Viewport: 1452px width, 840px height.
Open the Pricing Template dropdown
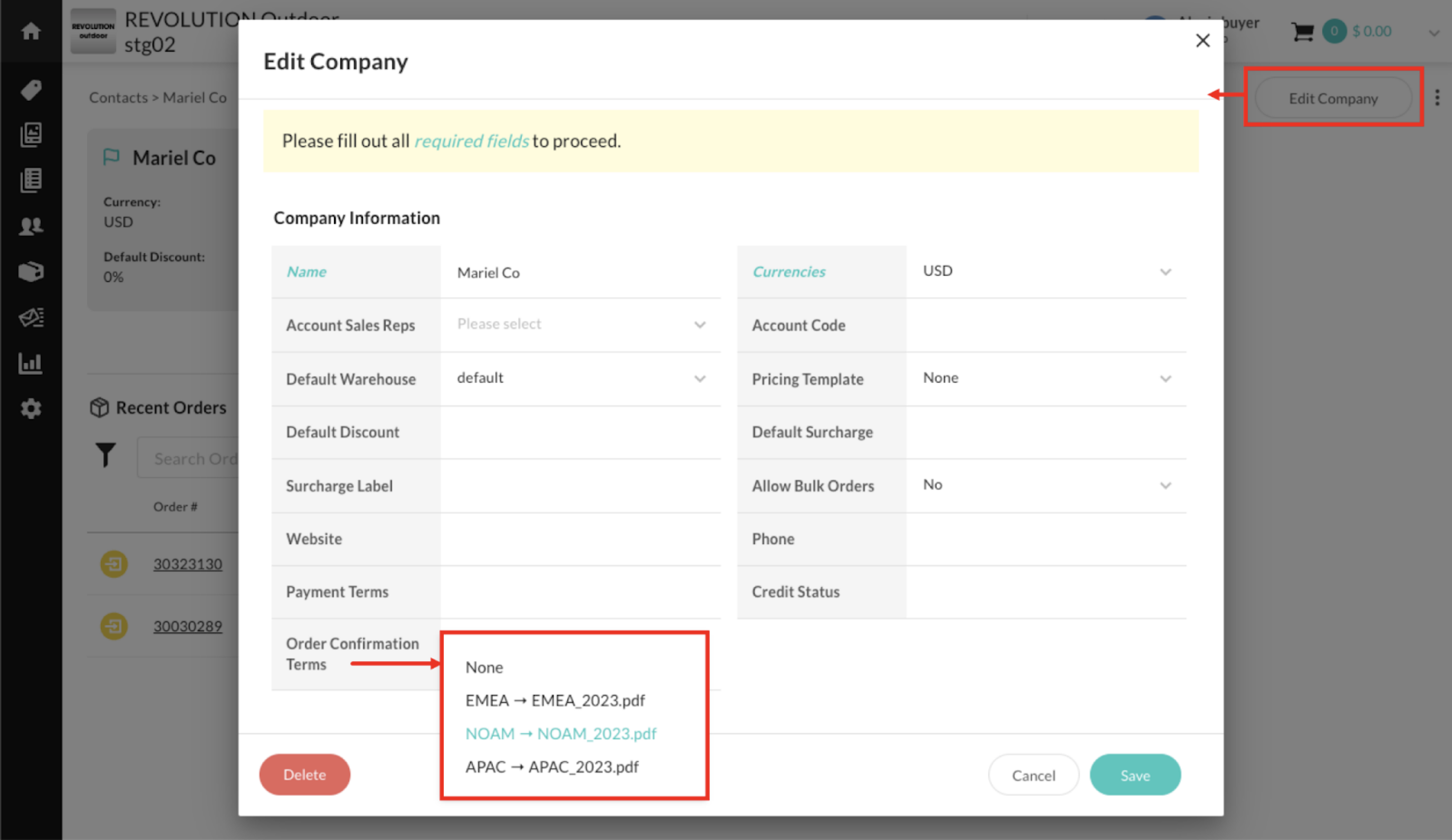pyautogui.click(x=1046, y=379)
